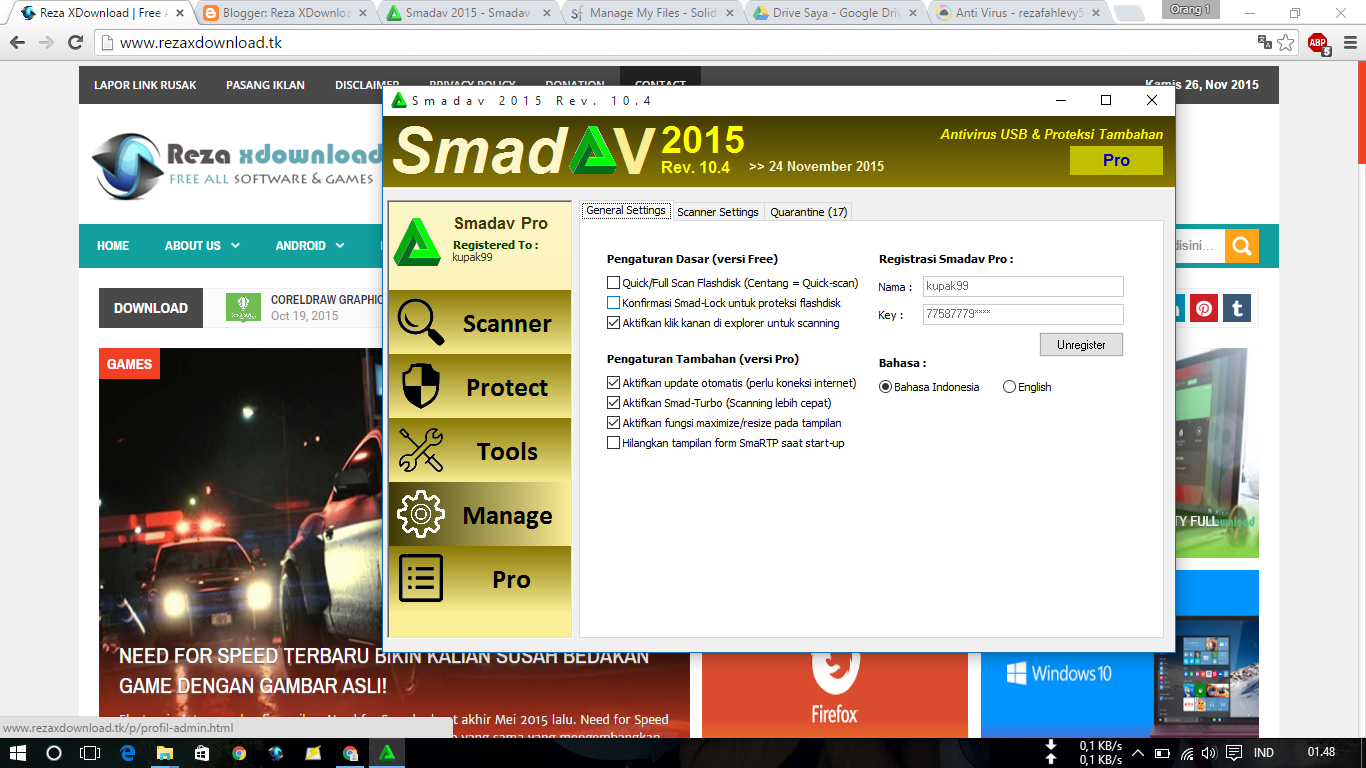Disable Aktifkan Smad-Turbo option
This screenshot has height=768, width=1366.
(x=614, y=403)
